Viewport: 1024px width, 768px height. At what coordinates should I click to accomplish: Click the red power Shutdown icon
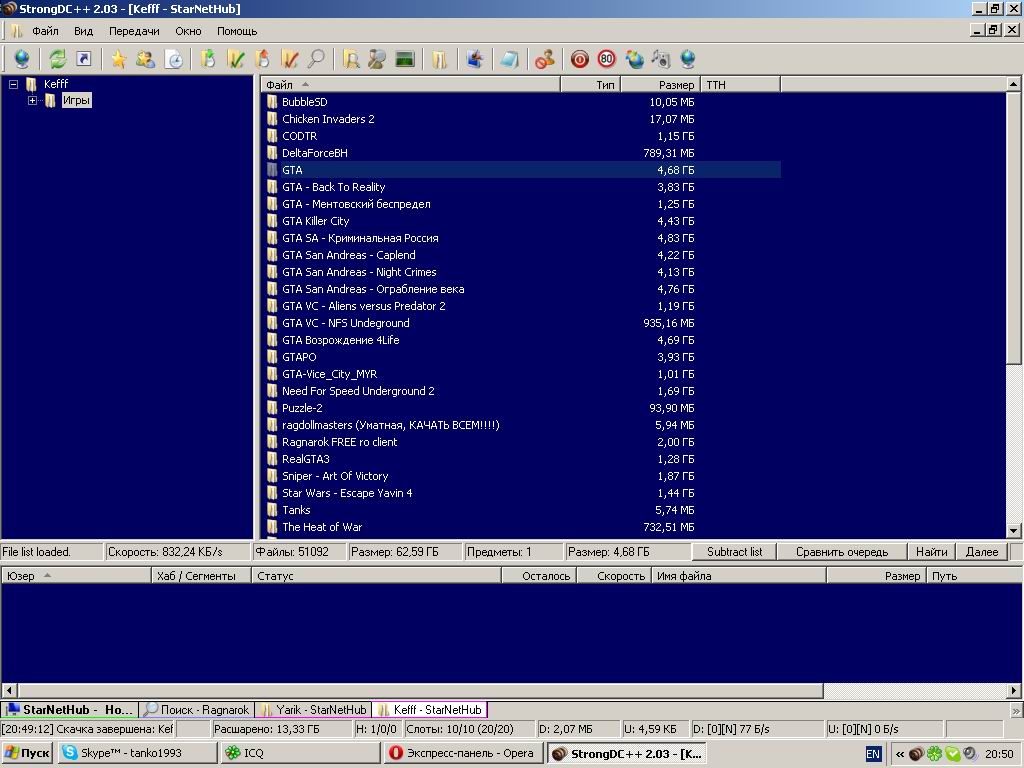[x=579, y=59]
